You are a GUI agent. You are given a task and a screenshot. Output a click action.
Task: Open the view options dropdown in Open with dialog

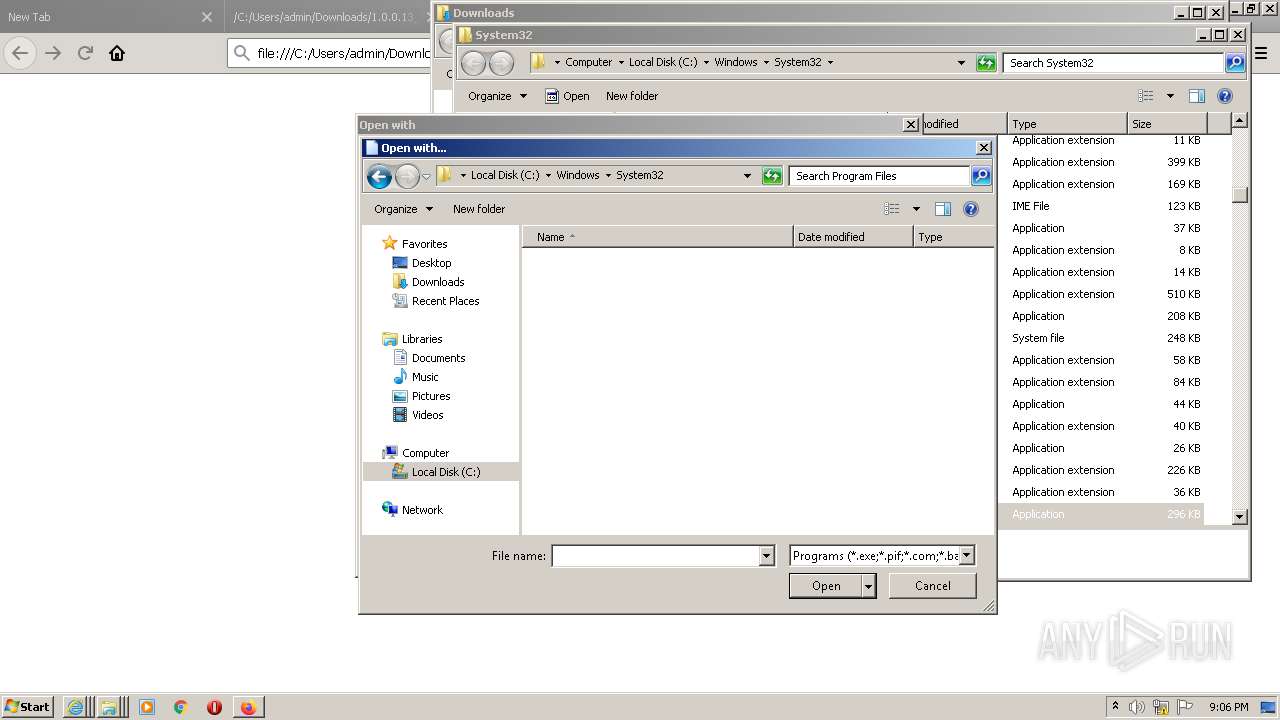[916, 209]
